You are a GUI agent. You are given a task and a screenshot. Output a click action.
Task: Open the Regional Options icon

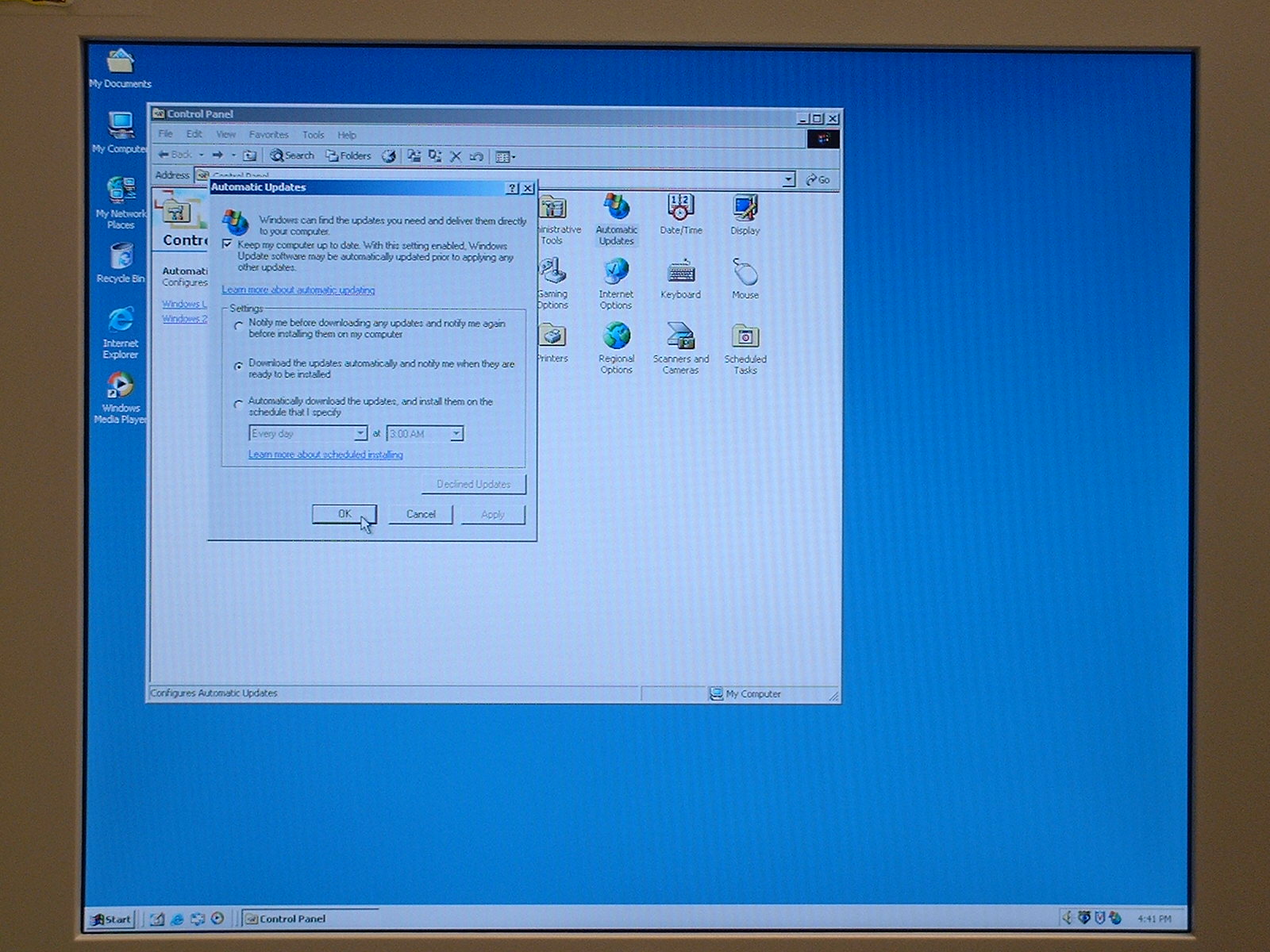[616, 338]
